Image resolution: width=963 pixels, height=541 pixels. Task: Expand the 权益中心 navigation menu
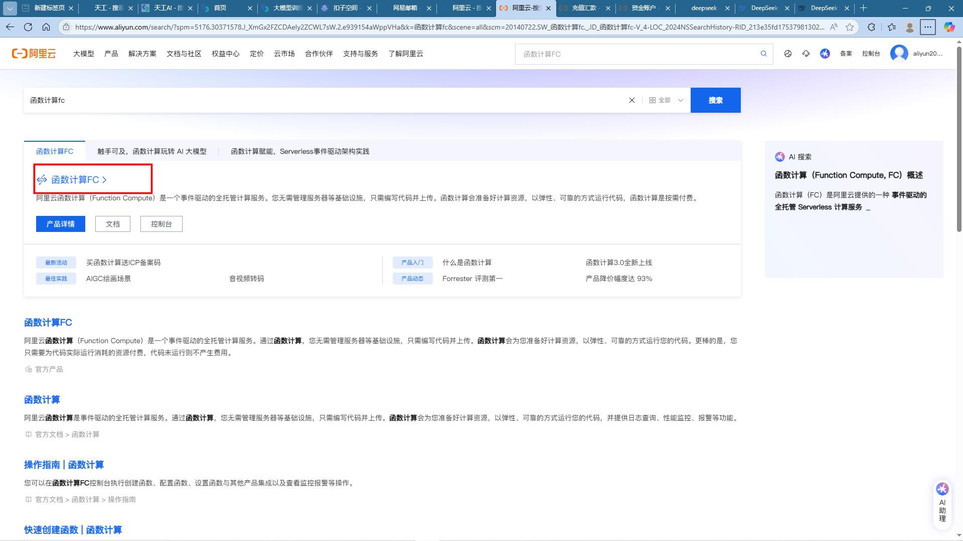point(225,53)
